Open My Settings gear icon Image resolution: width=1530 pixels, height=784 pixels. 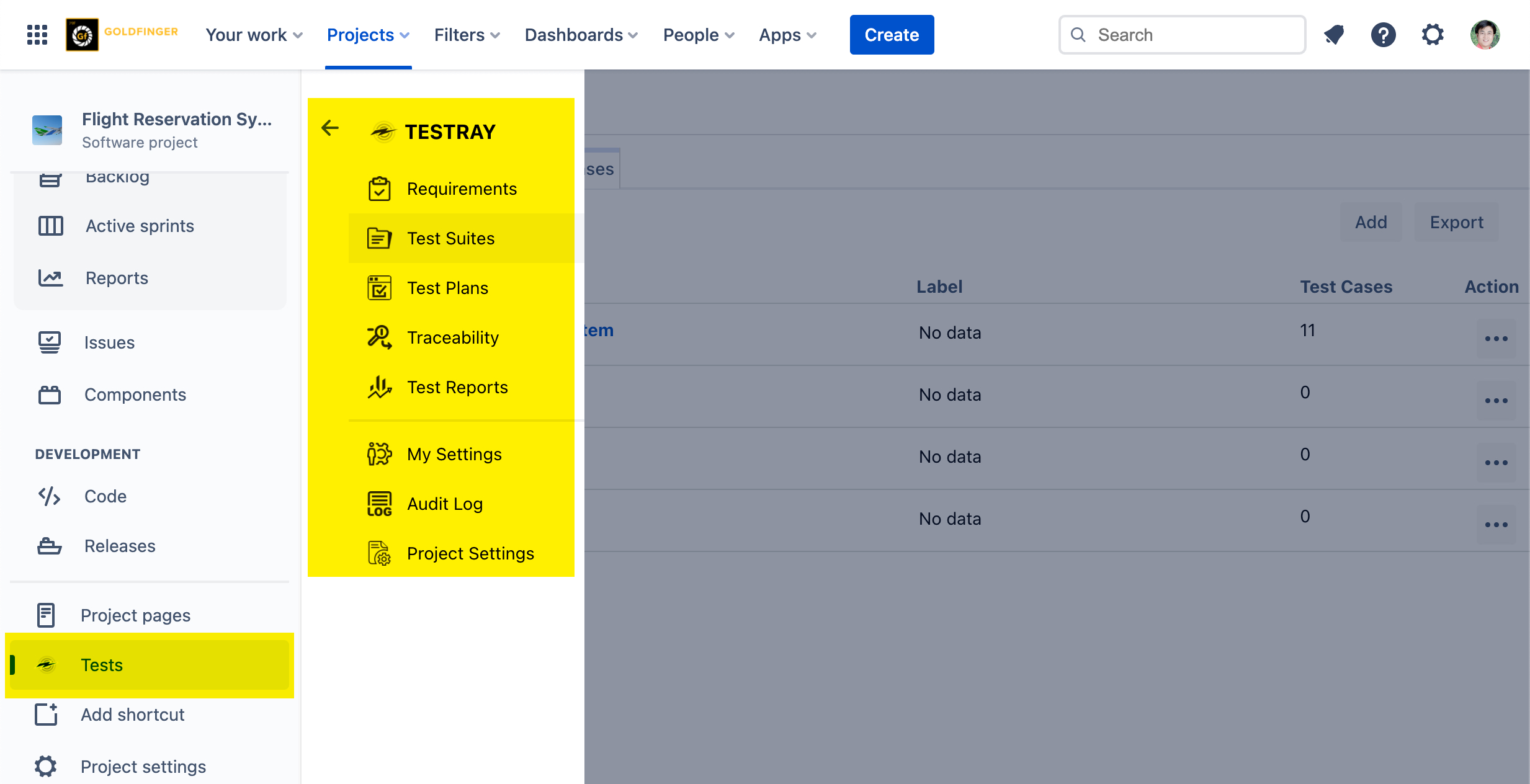point(379,454)
